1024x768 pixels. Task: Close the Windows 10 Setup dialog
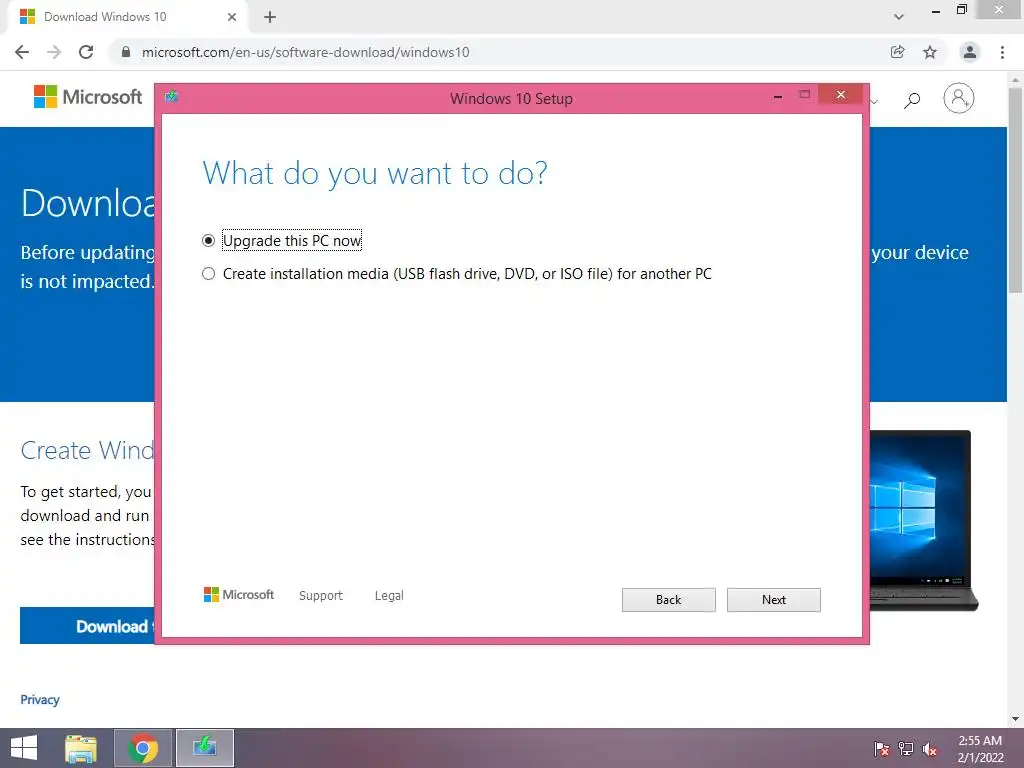(841, 95)
